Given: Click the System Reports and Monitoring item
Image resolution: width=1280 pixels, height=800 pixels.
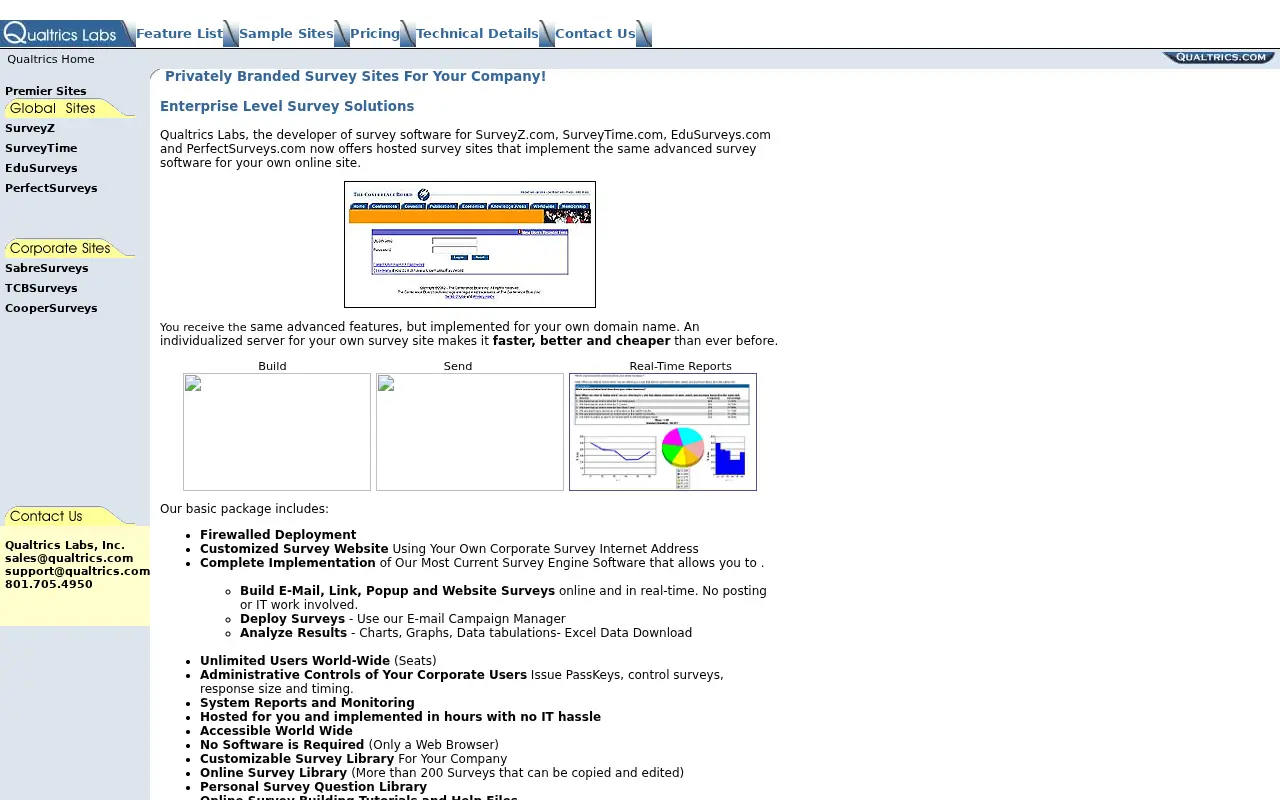Looking at the screenshot, I should pos(307,703).
